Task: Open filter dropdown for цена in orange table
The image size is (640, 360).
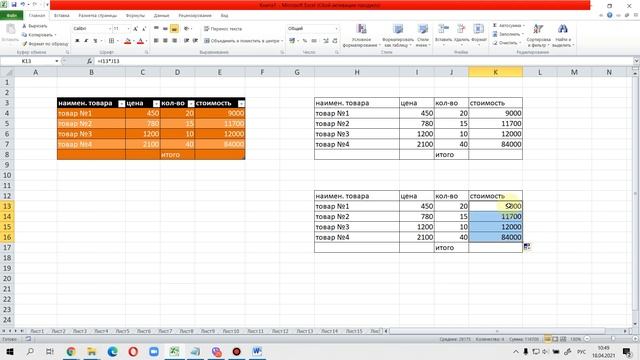Action: pos(156,104)
